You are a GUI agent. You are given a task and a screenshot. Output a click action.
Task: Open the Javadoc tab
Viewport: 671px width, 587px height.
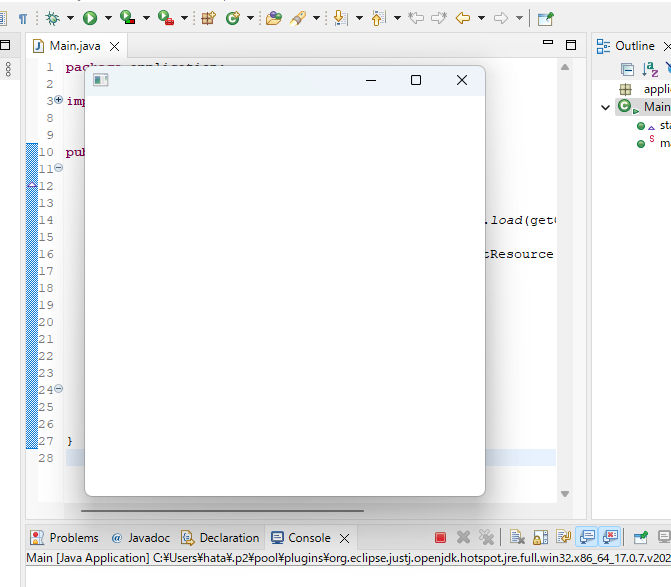[x=141, y=538]
